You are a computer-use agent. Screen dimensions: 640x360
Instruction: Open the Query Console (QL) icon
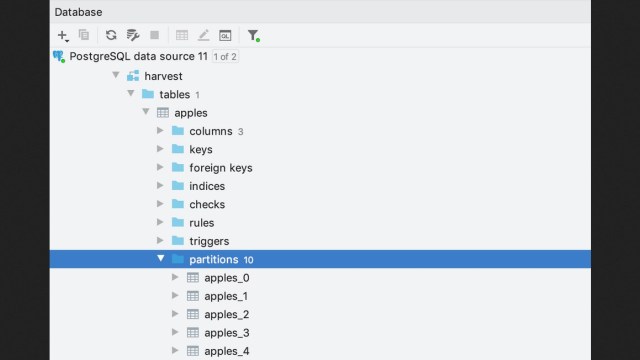pyautogui.click(x=225, y=36)
